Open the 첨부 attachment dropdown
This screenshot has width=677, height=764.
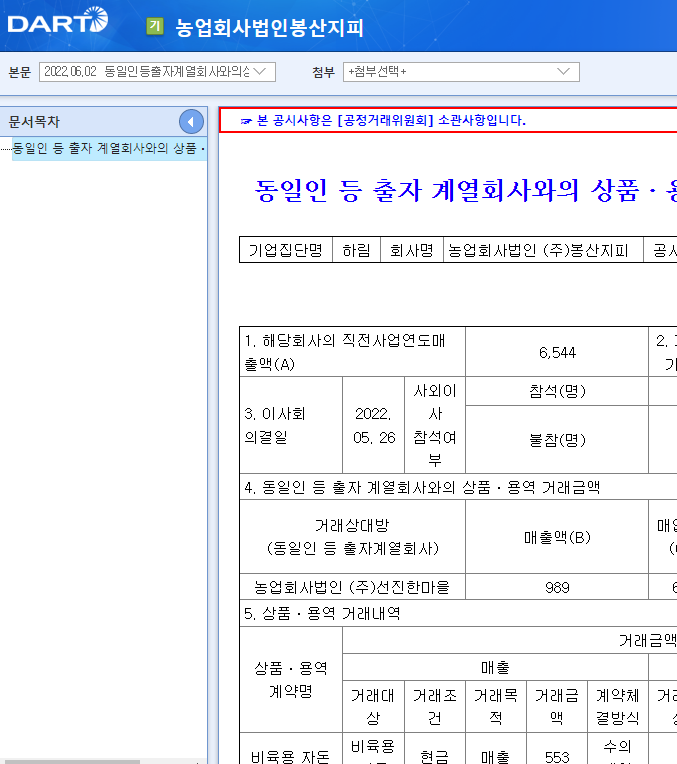coord(461,72)
